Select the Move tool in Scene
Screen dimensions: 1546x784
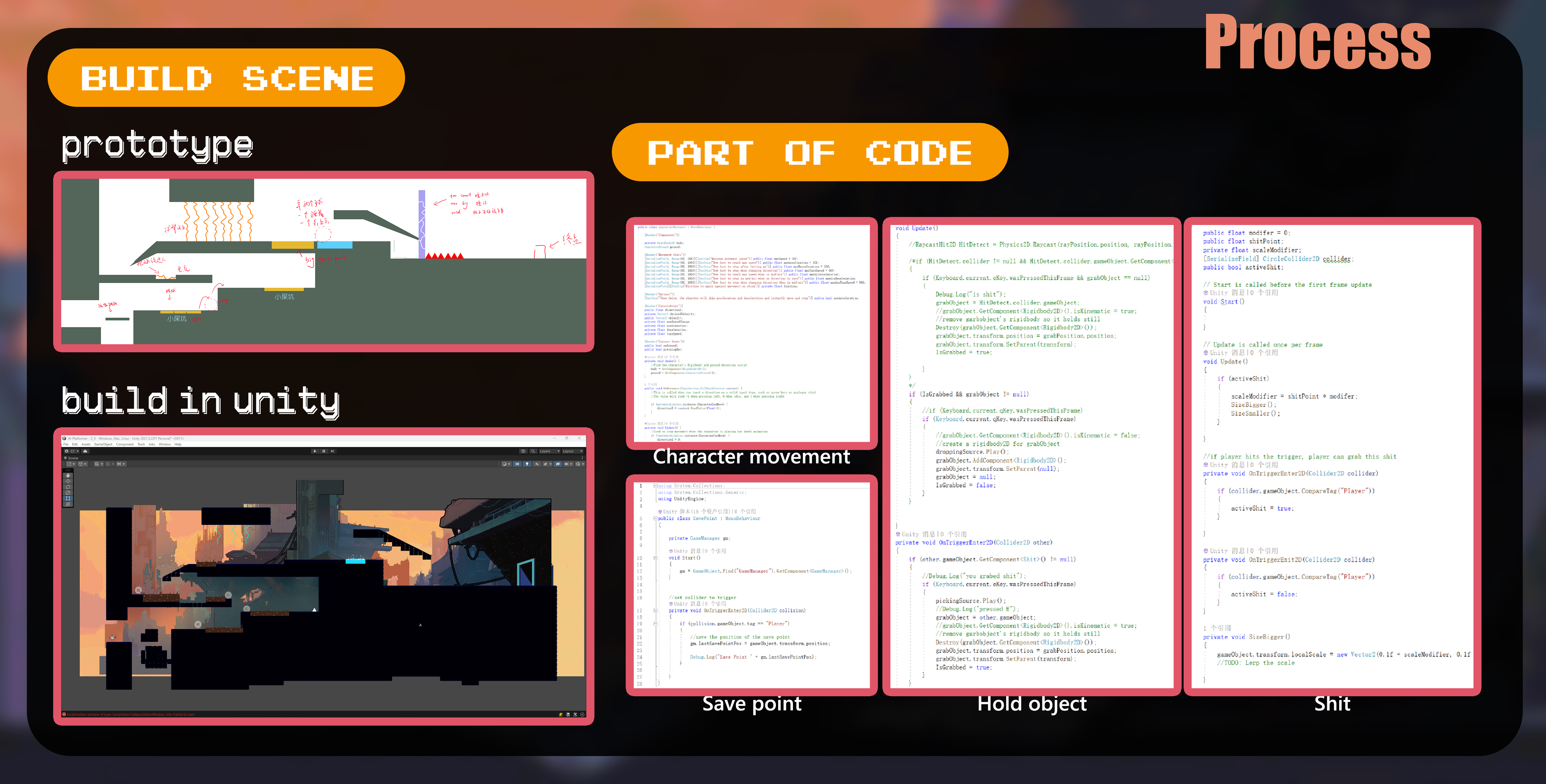pos(68,481)
